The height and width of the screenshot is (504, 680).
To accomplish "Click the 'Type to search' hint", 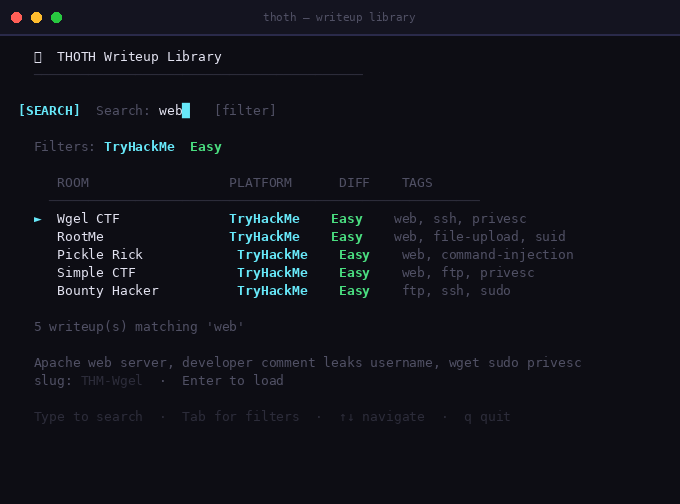I will tap(88, 417).
